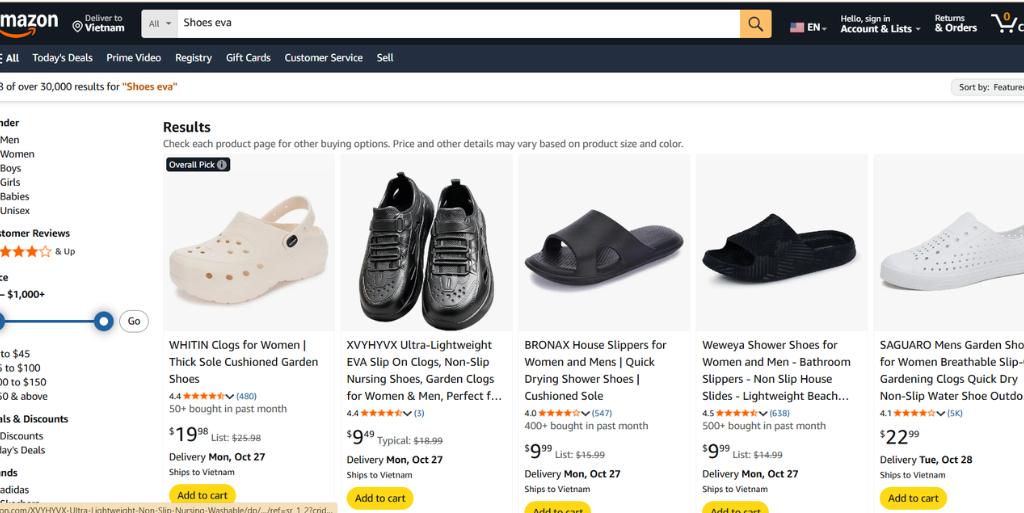Add XVYHYVX clogs to cart
The height and width of the screenshot is (513, 1024).
(379, 498)
